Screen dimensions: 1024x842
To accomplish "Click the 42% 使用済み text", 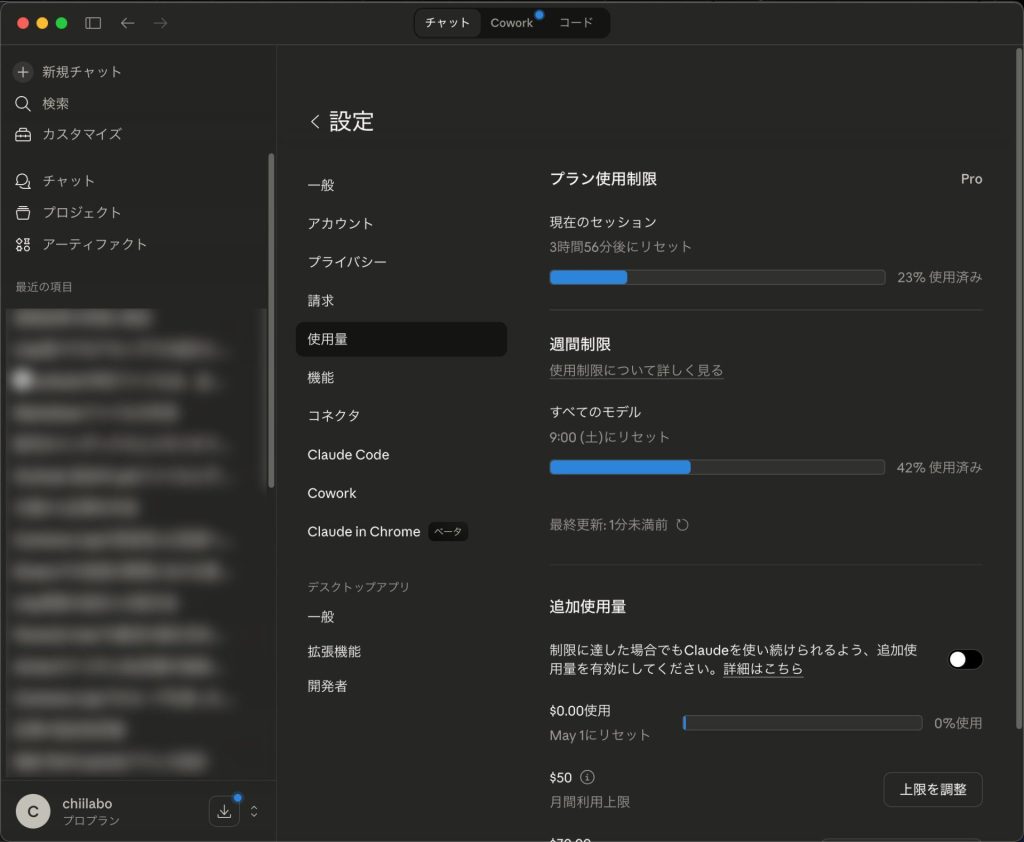I will (939, 467).
